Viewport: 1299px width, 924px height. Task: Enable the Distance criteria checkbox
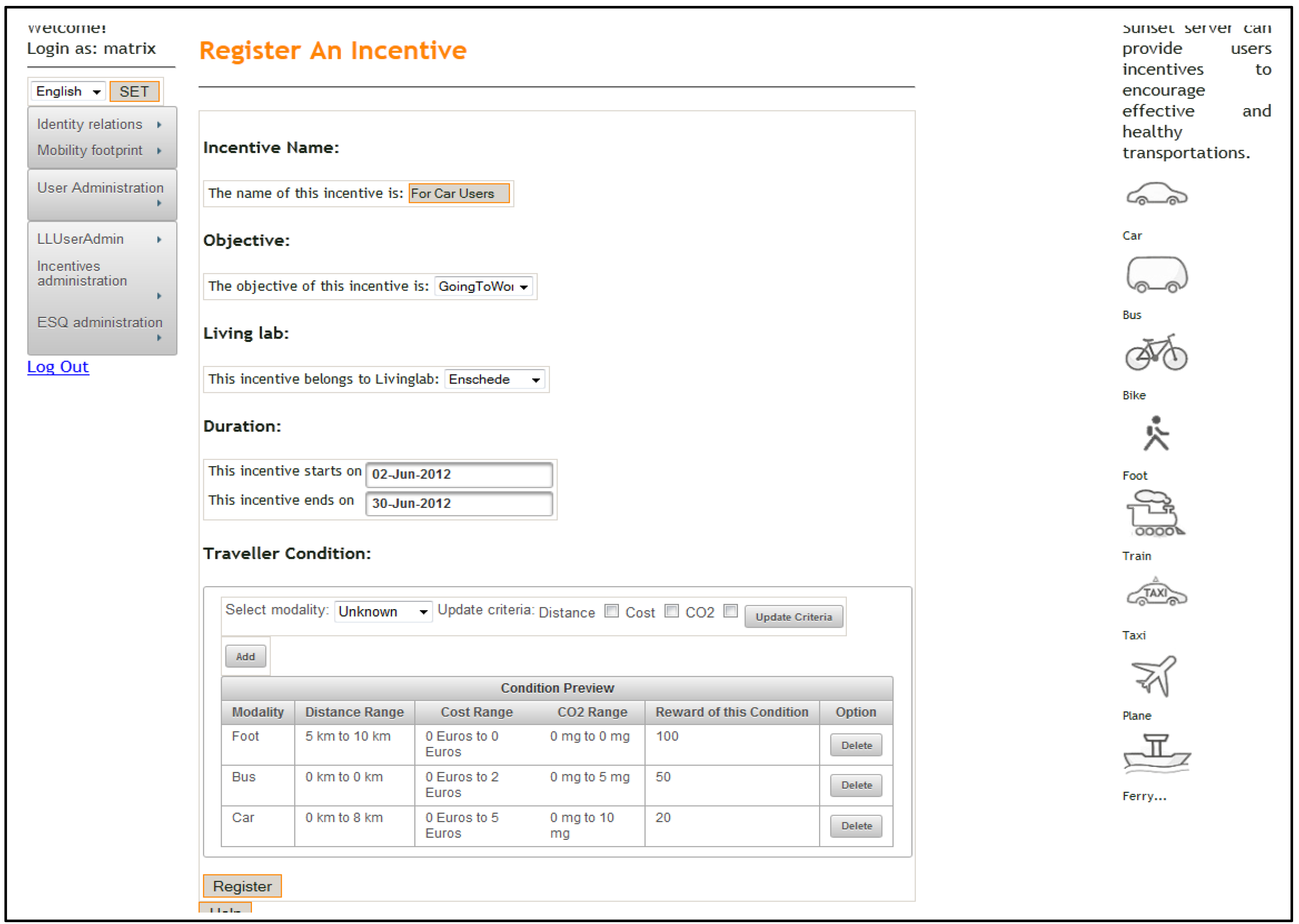point(612,611)
